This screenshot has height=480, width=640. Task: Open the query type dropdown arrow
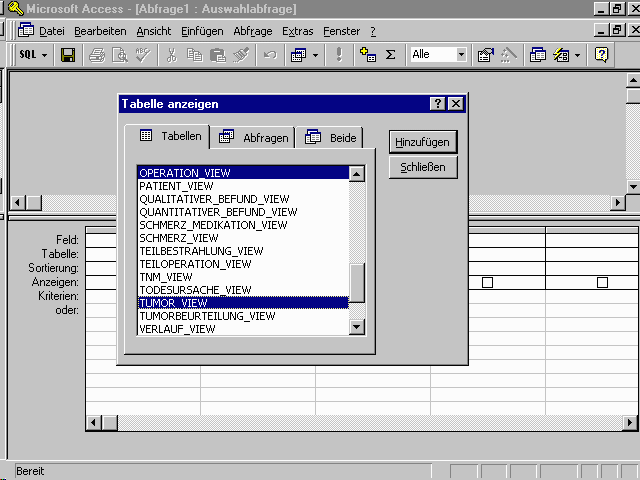(x=315, y=55)
